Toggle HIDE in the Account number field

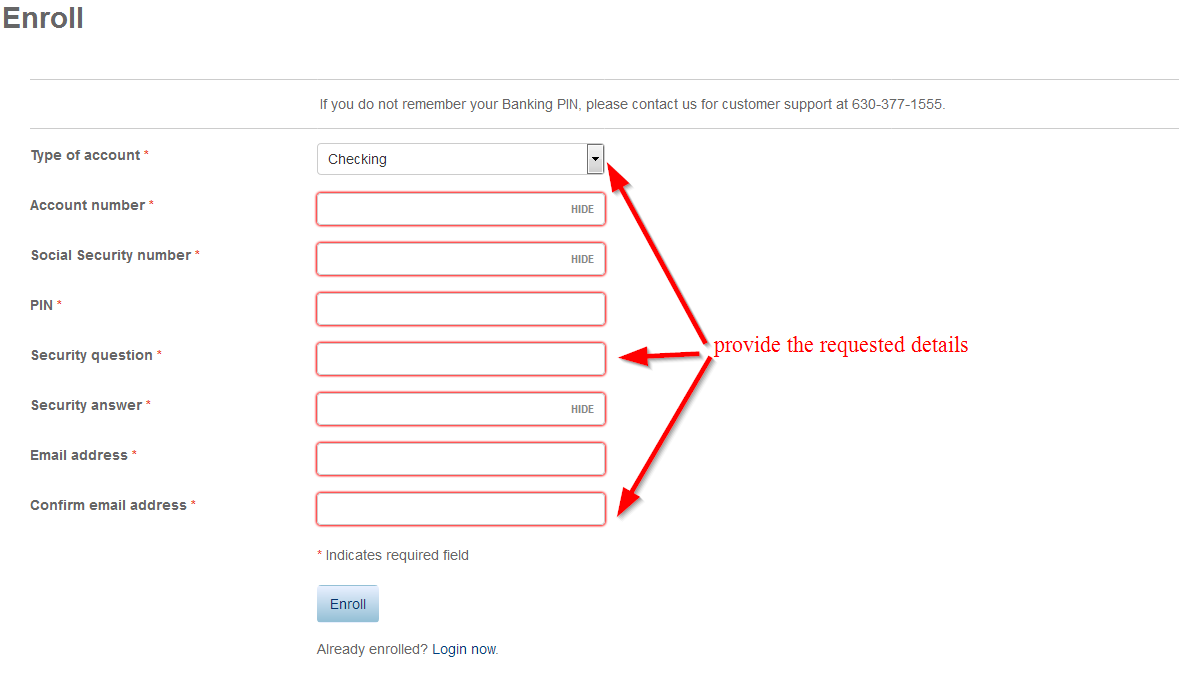pyautogui.click(x=582, y=210)
